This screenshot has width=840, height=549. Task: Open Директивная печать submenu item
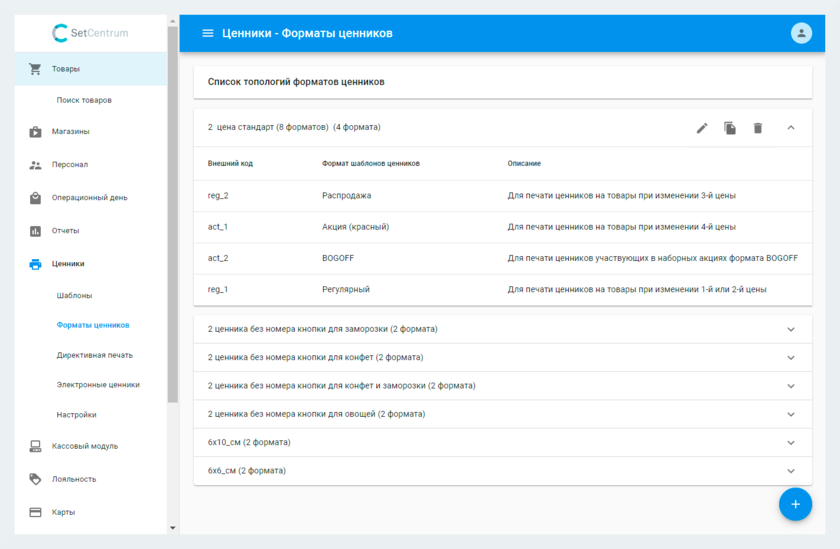pyautogui.click(x=94, y=355)
